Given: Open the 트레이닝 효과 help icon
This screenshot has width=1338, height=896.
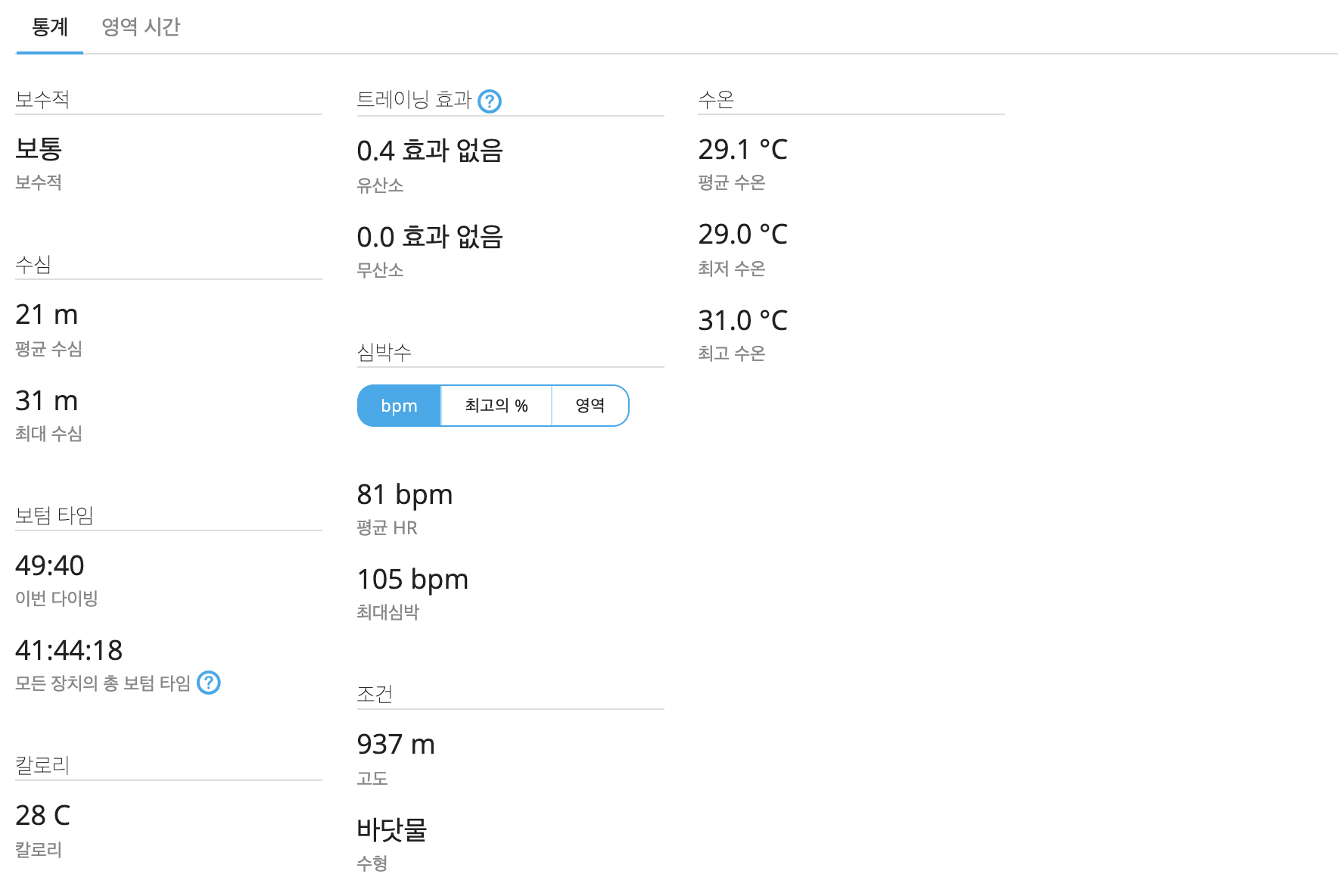Looking at the screenshot, I should pyautogui.click(x=490, y=101).
